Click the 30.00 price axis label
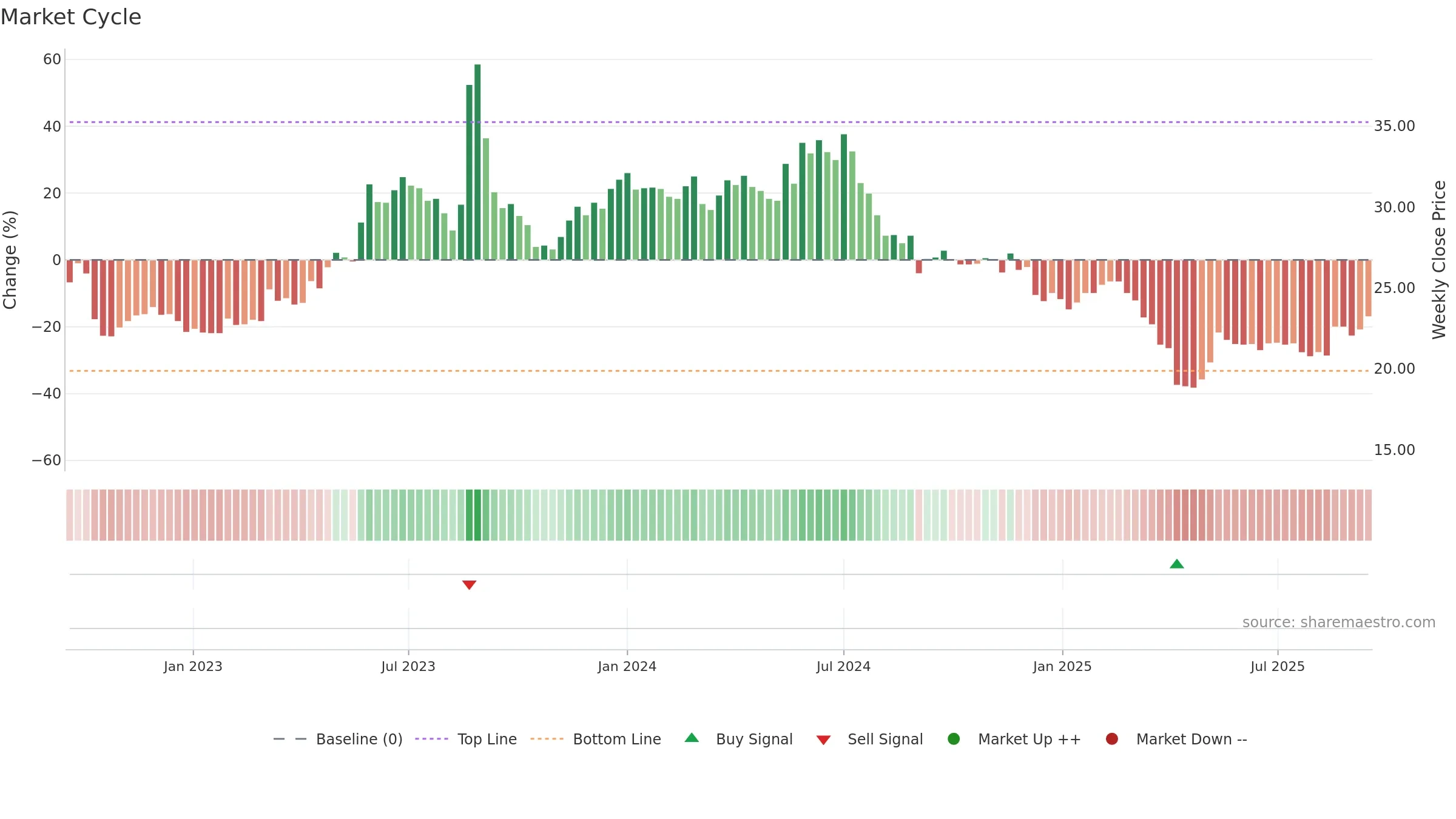 (1395, 207)
